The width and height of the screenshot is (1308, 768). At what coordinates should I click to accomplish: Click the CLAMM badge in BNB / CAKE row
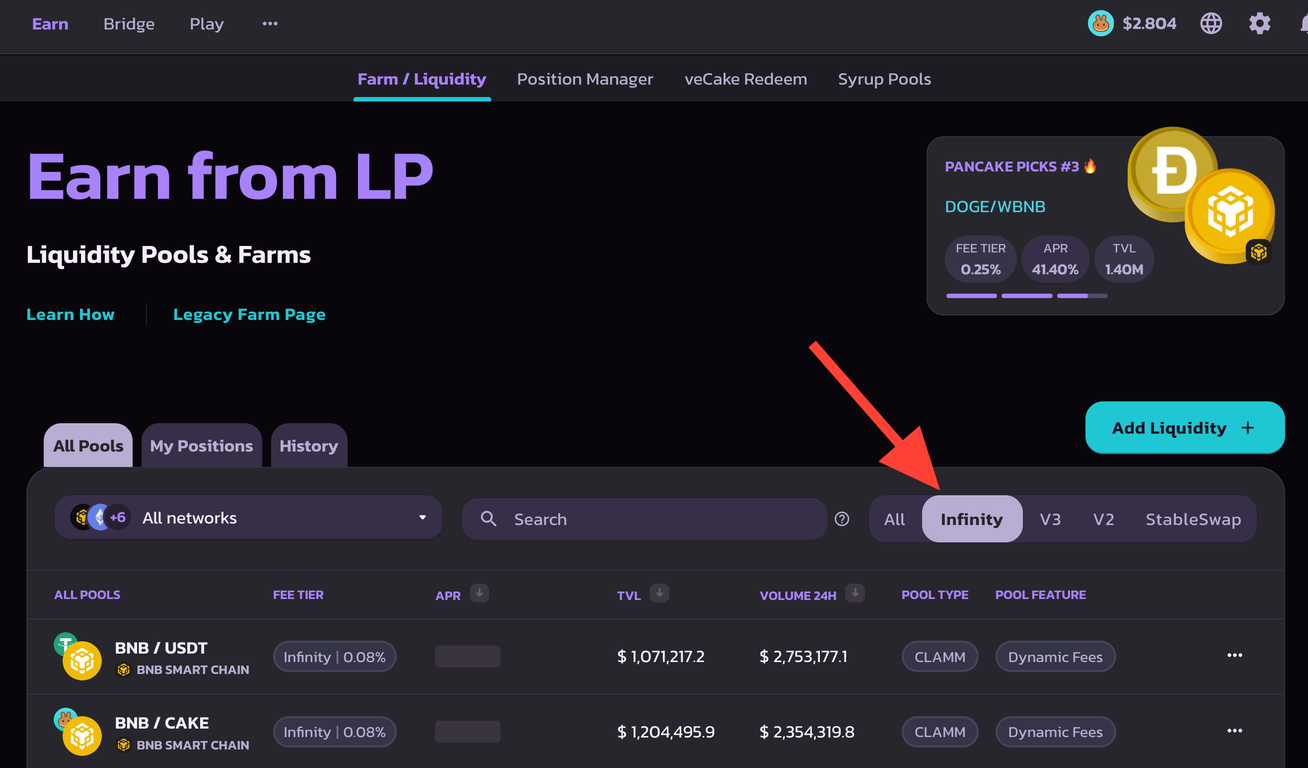pyautogui.click(x=940, y=732)
